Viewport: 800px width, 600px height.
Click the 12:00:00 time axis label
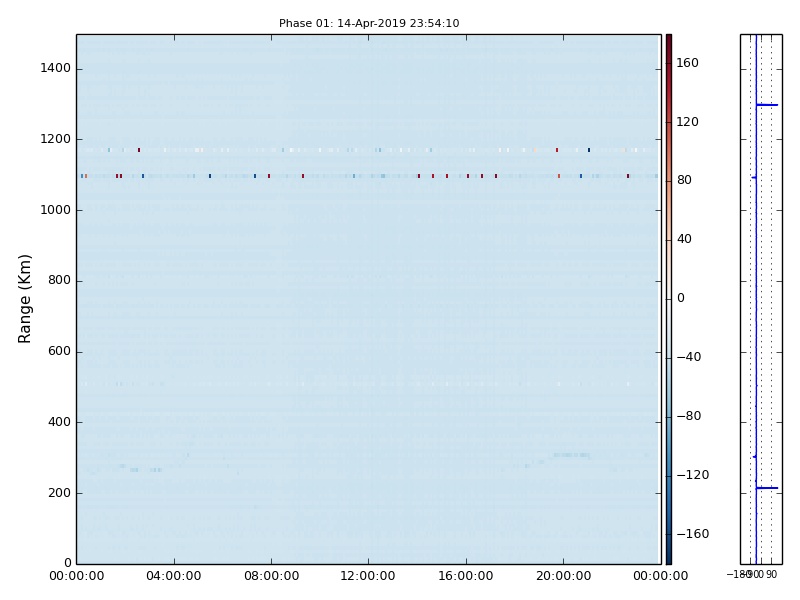coord(368,576)
